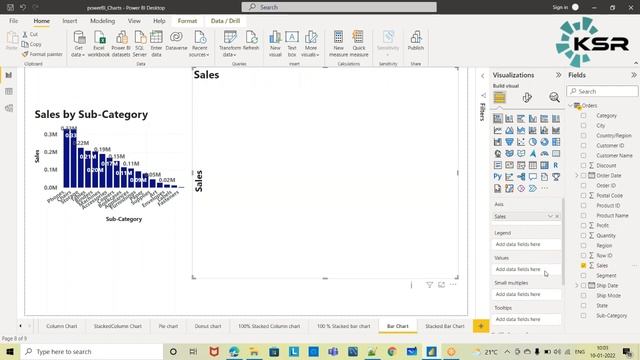Image resolution: width=640 pixels, height=360 pixels.
Task: Switch to Stacked Bar Chart page tab
Action: pos(444,326)
